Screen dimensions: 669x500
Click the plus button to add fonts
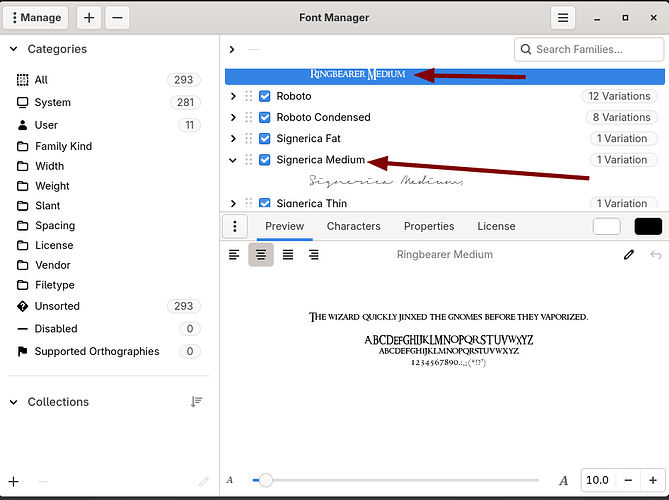(x=90, y=17)
